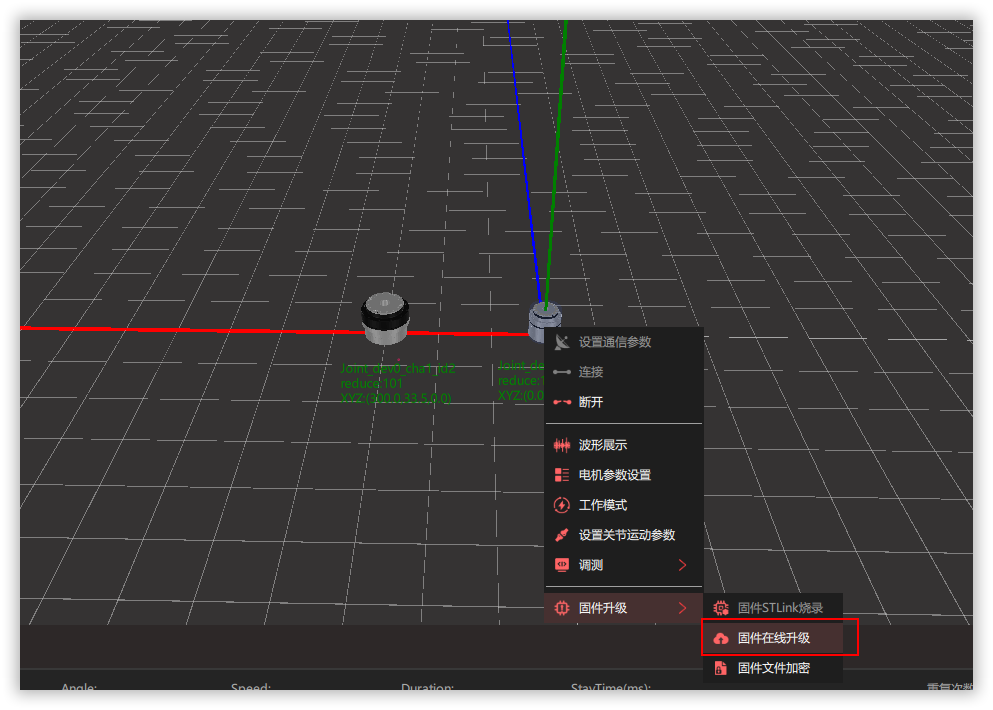Click the list icon beside 电机参数设置
The image size is (993, 710).
pos(561,475)
